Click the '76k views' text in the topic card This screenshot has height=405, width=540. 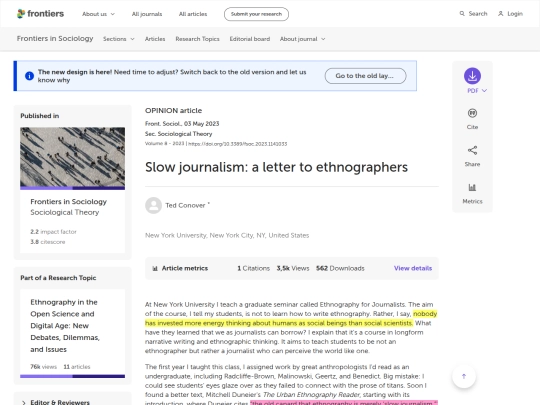click(x=43, y=367)
